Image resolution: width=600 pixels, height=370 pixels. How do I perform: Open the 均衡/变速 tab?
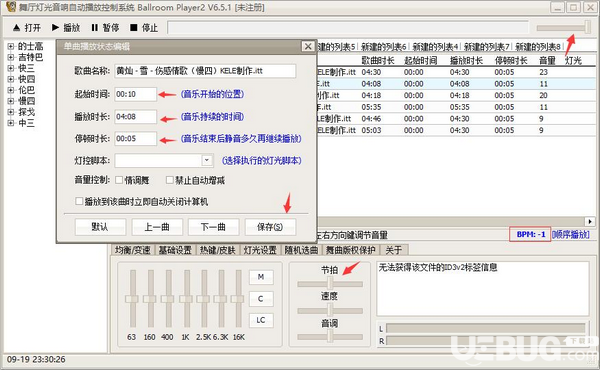tap(133, 250)
